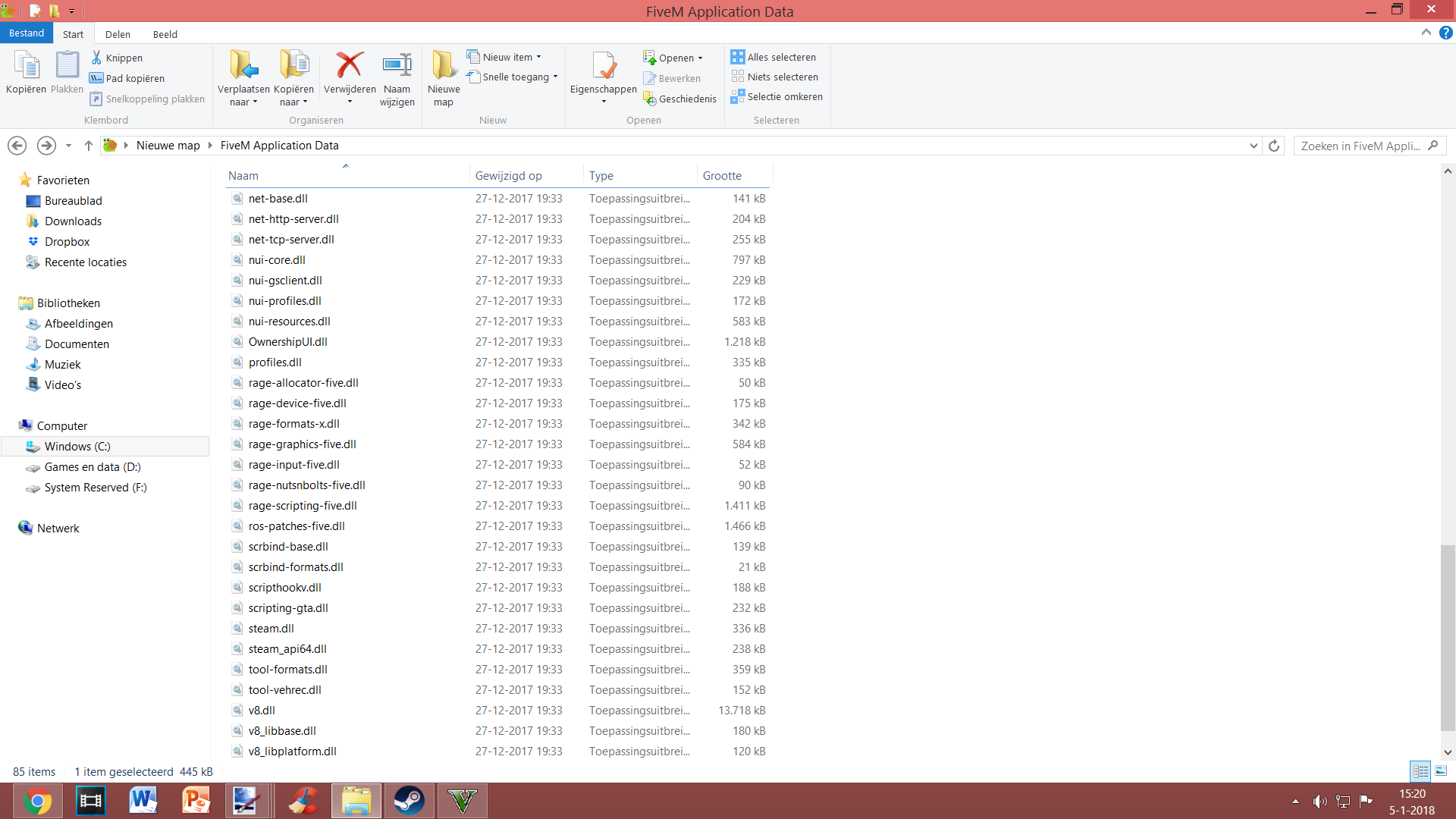Go up one folder level arrow
This screenshot has width=1456, height=819.
click(88, 146)
